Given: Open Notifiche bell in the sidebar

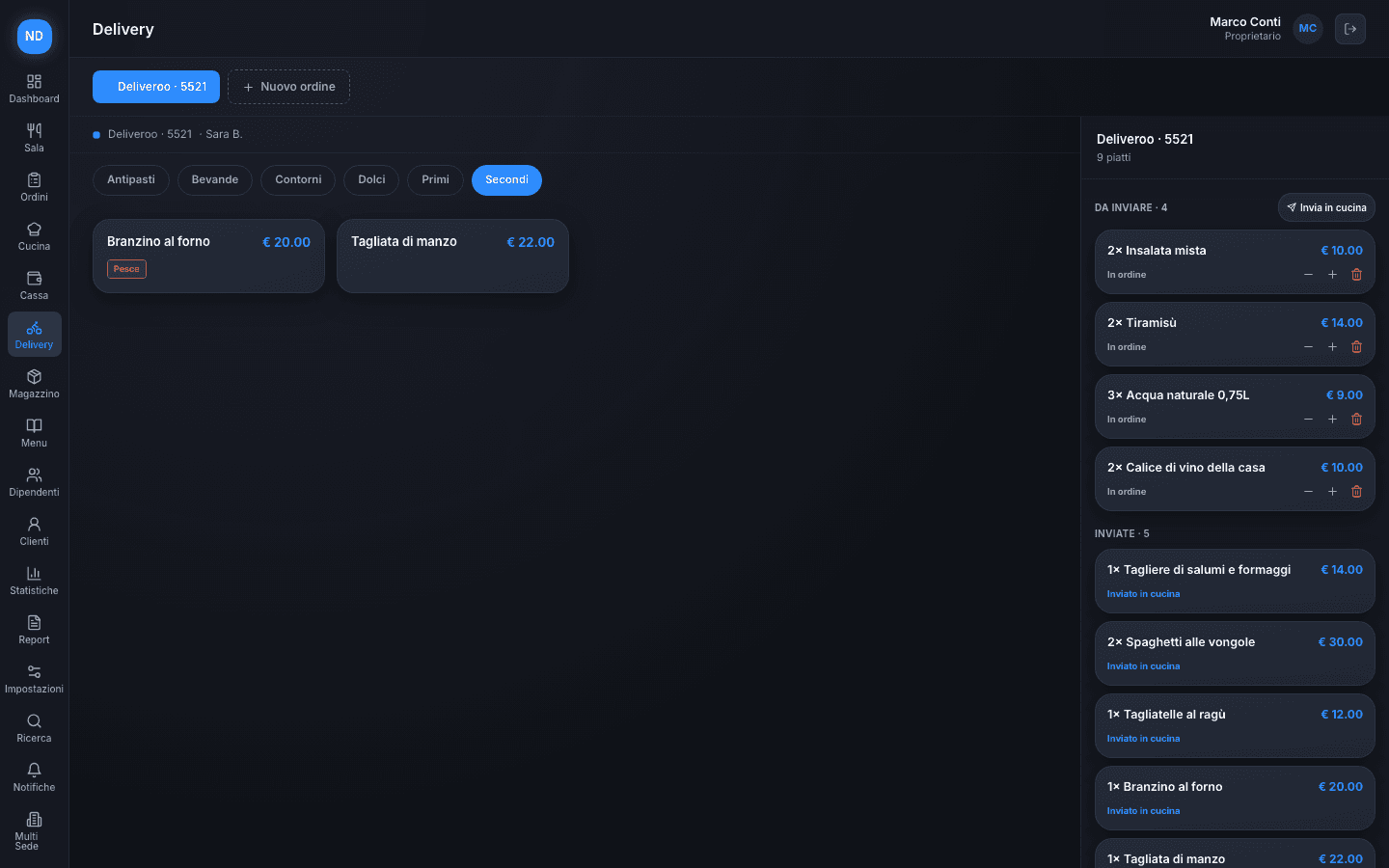Looking at the screenshot, I should point(34,777).
